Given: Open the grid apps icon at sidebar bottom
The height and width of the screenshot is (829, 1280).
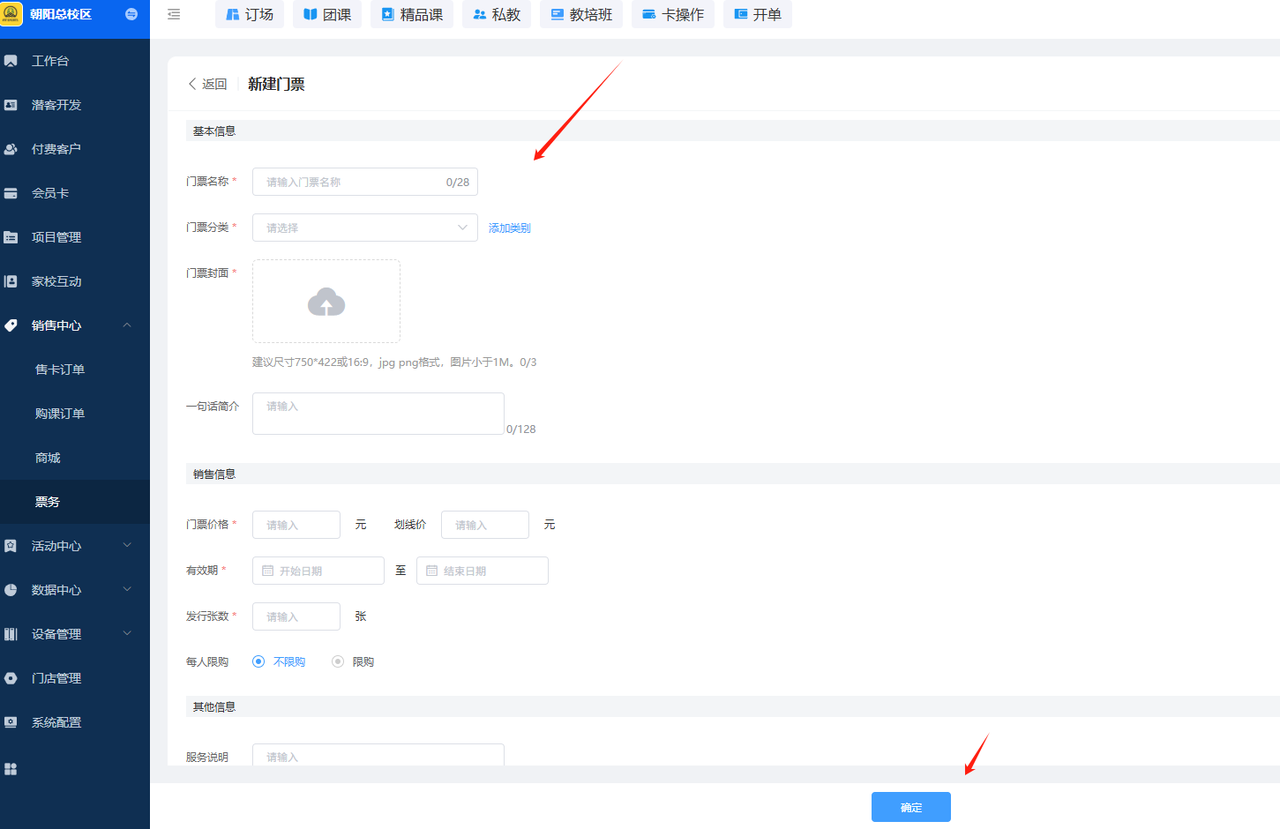Looking at the screenshot, I should click(x=11, y=769).
